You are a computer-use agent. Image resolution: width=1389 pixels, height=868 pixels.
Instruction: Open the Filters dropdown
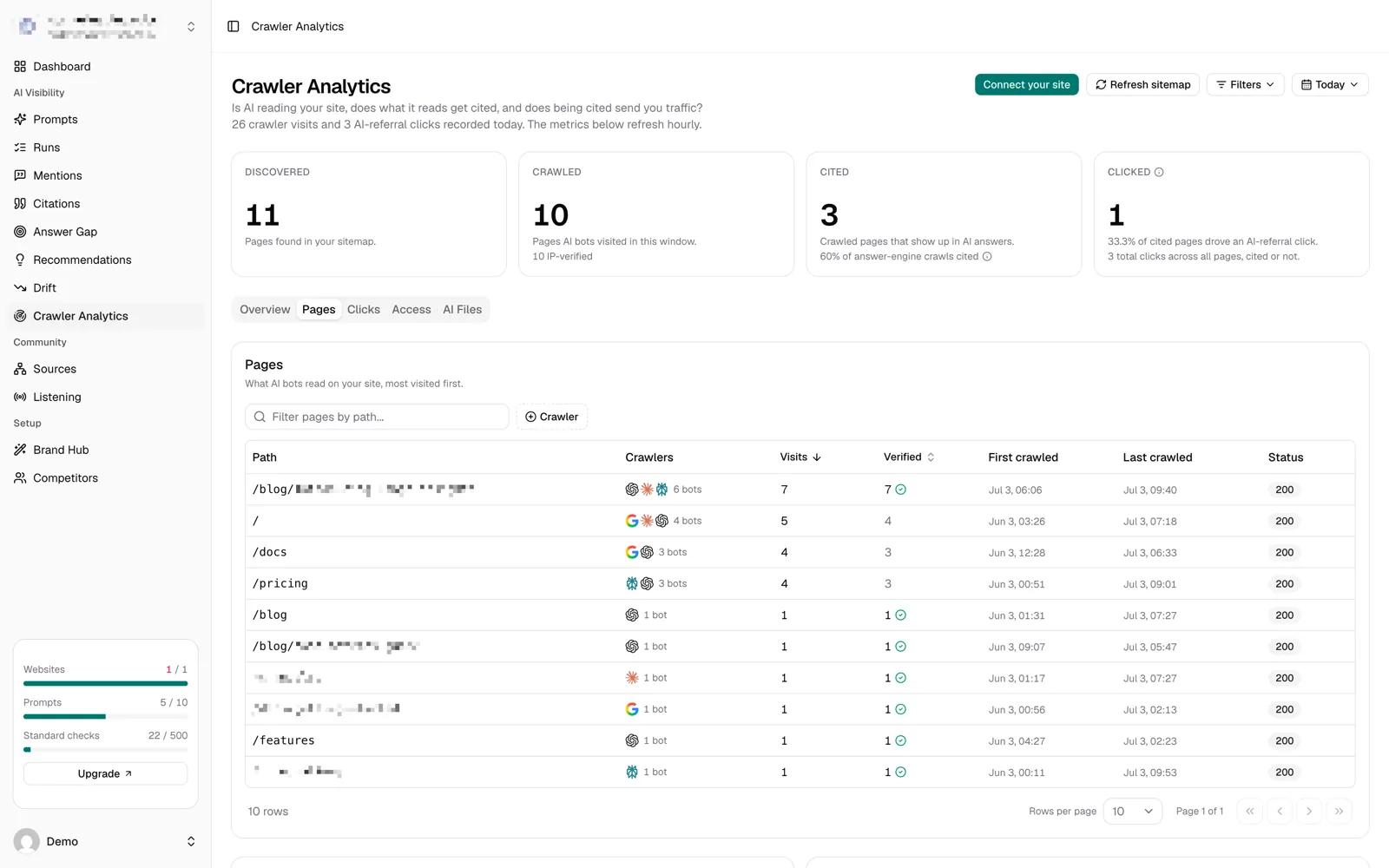1245,84
